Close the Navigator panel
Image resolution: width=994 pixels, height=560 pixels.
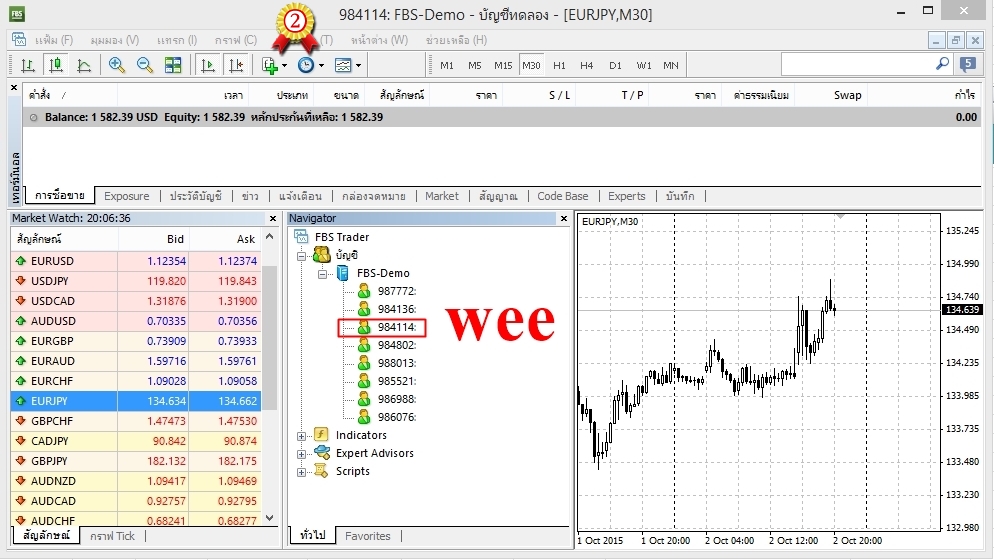click(x=564, y=218)
